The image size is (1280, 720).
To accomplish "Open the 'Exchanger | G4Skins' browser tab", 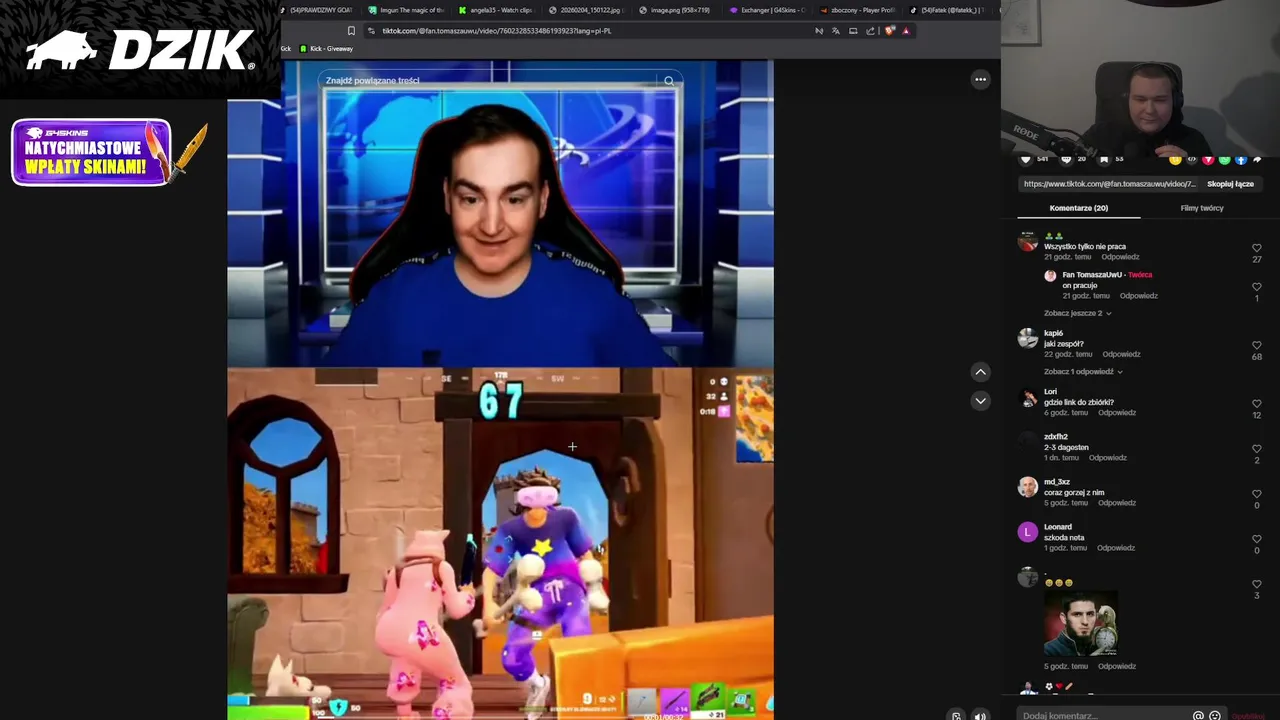I will point(767,10).
